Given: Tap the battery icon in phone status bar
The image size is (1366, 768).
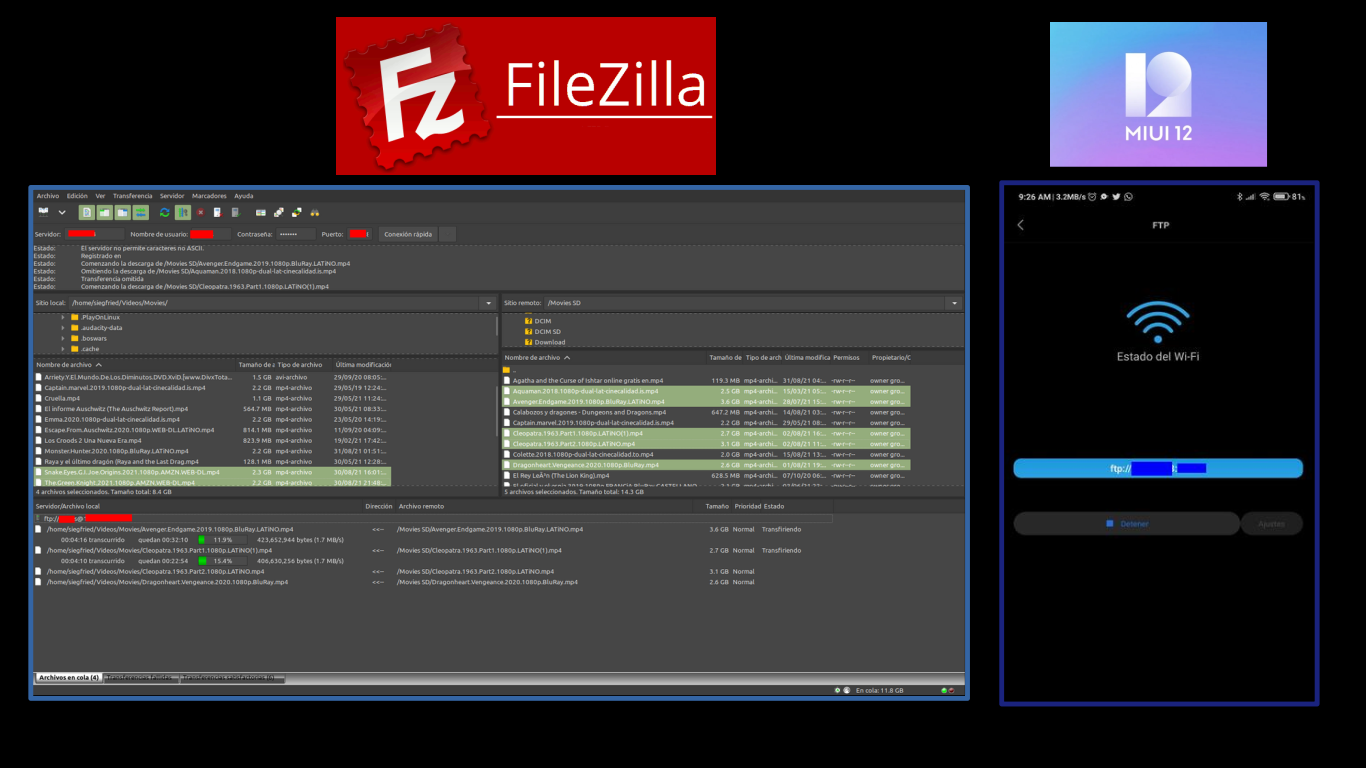Looking at the screenshot, I should coord(1281,197).
